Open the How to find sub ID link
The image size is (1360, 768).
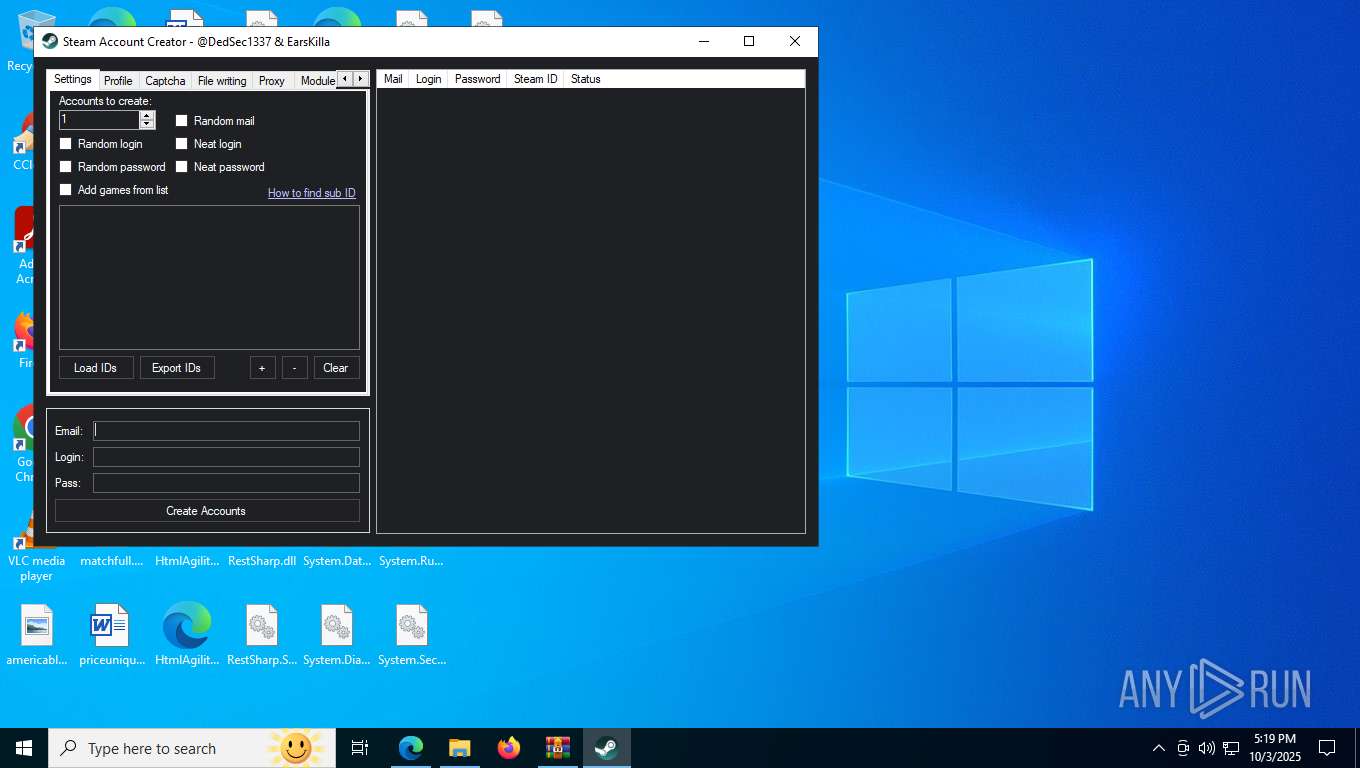click(312, 193)
